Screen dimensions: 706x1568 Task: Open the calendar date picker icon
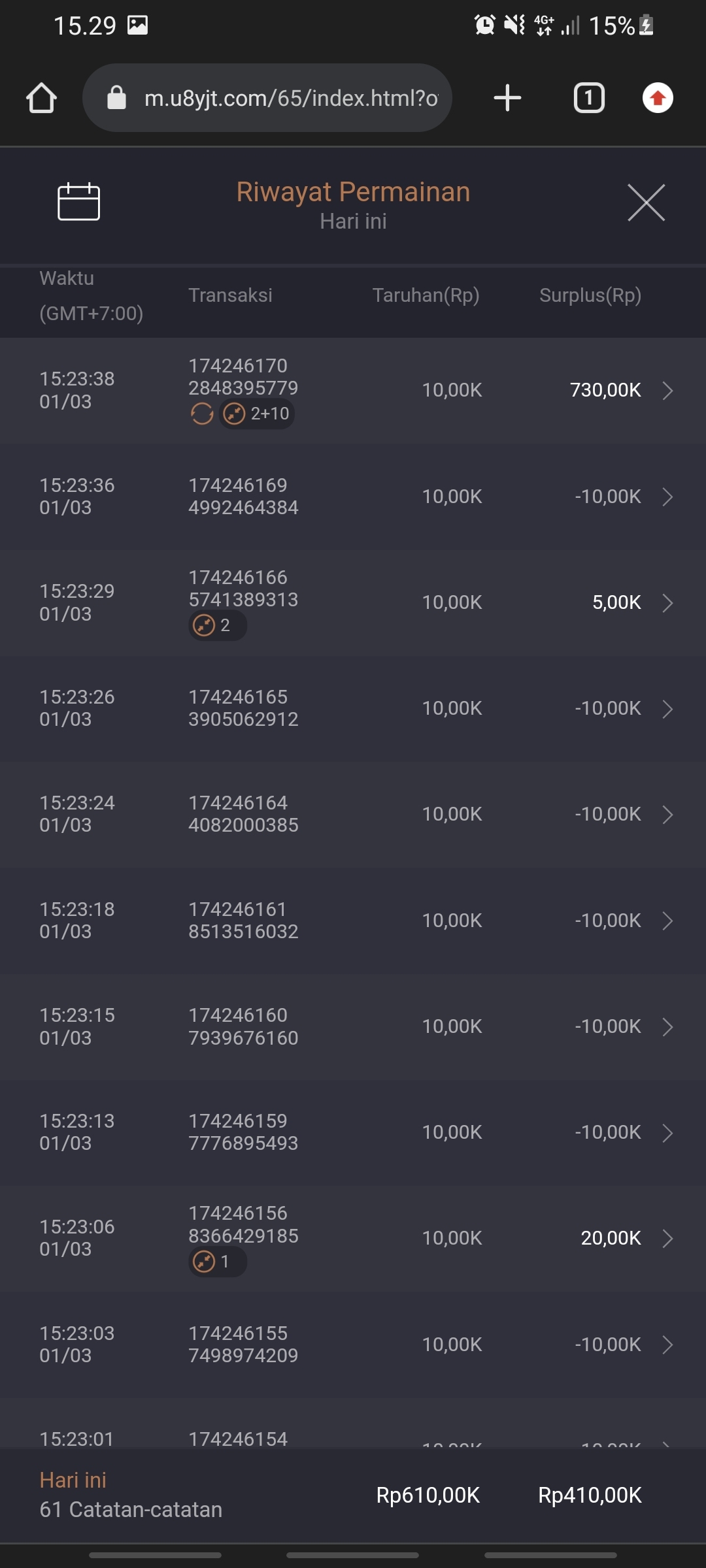coord(78,202)
